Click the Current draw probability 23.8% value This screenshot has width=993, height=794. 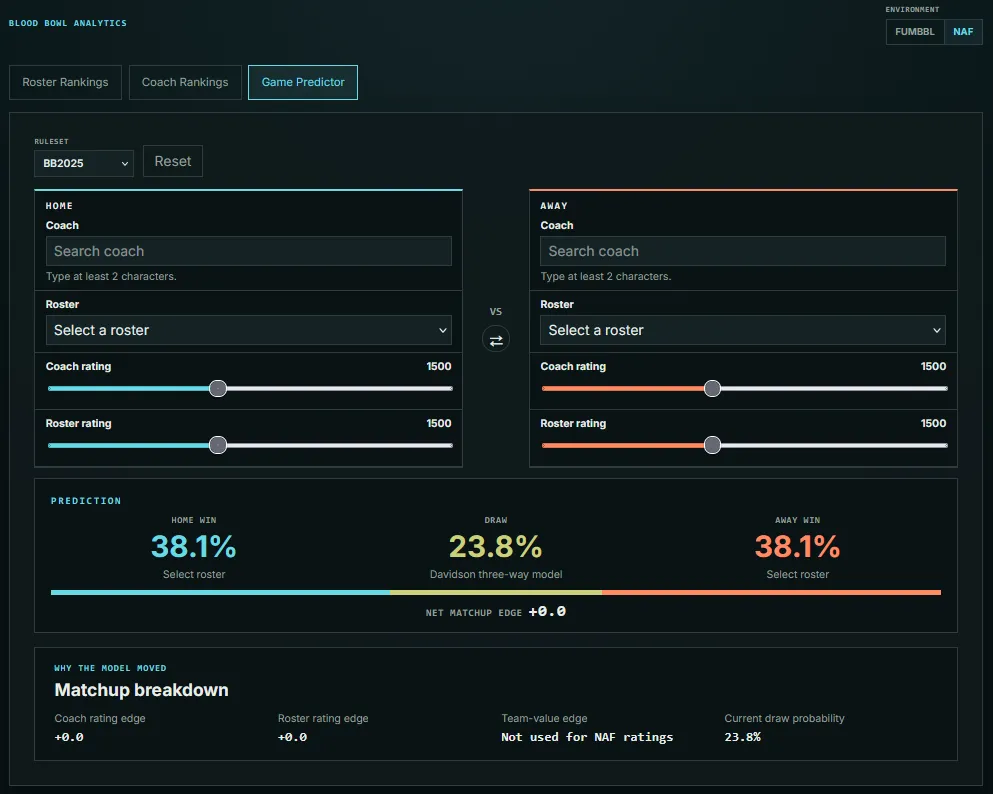(x=742, y=737)
